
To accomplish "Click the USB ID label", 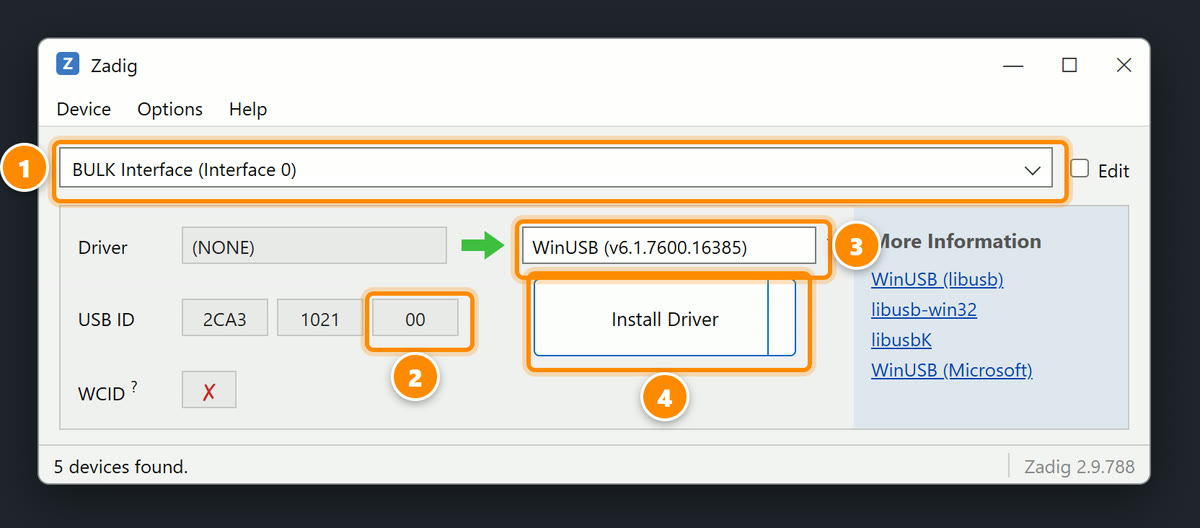I will pos(106,320).
